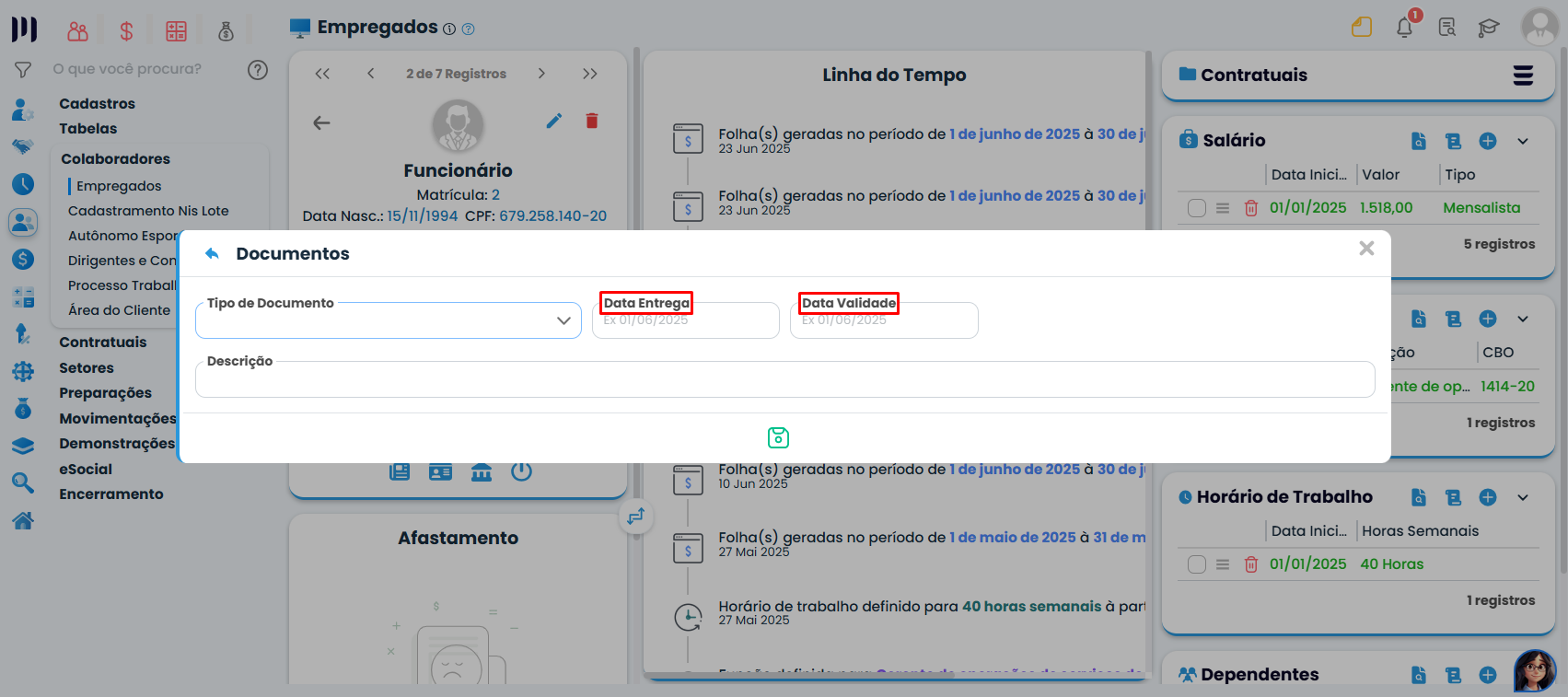Click the CPF 679.258.140-20 value

[552, 216]
